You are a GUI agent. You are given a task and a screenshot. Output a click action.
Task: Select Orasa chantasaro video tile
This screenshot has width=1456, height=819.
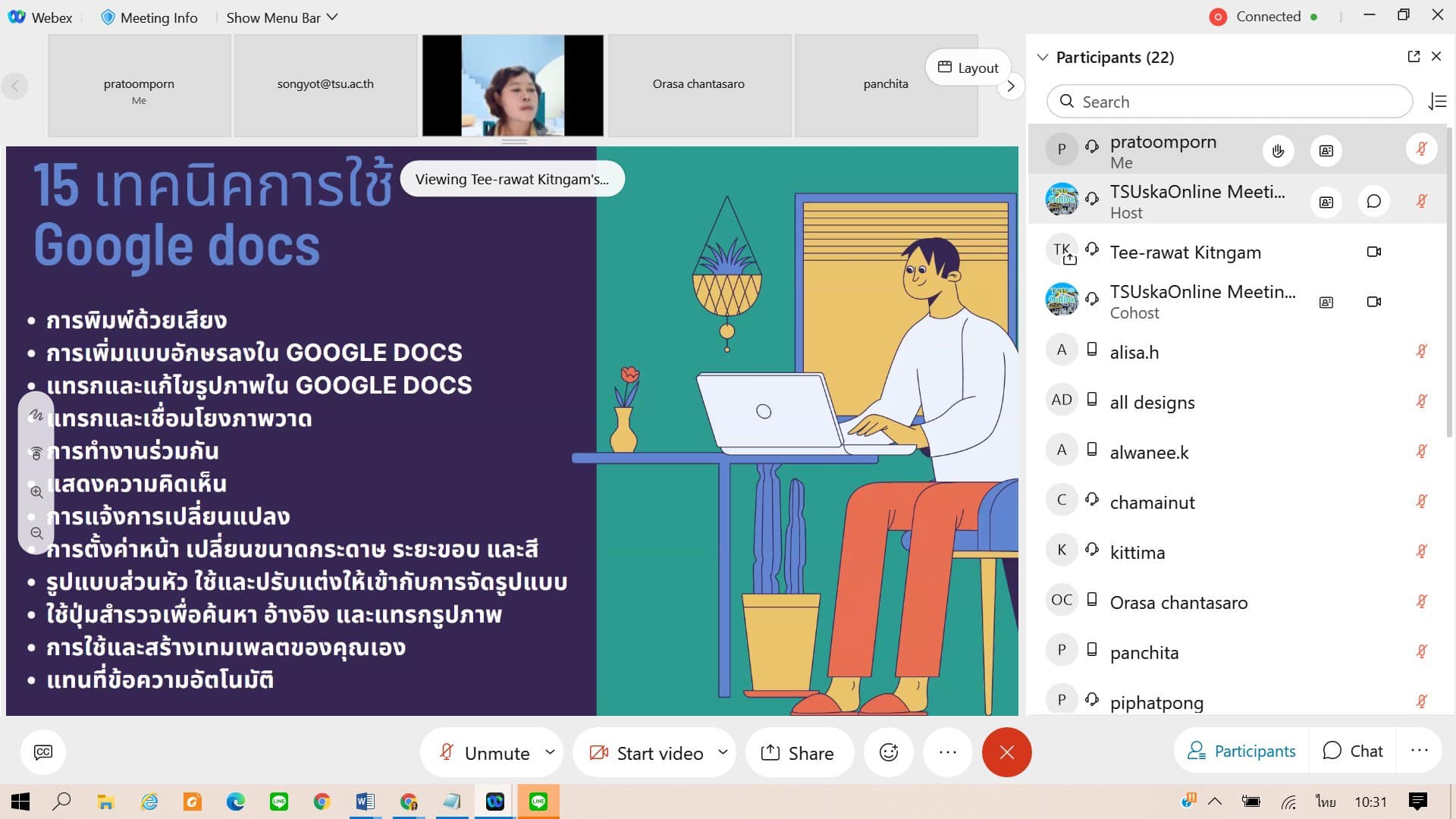(698, 85)
